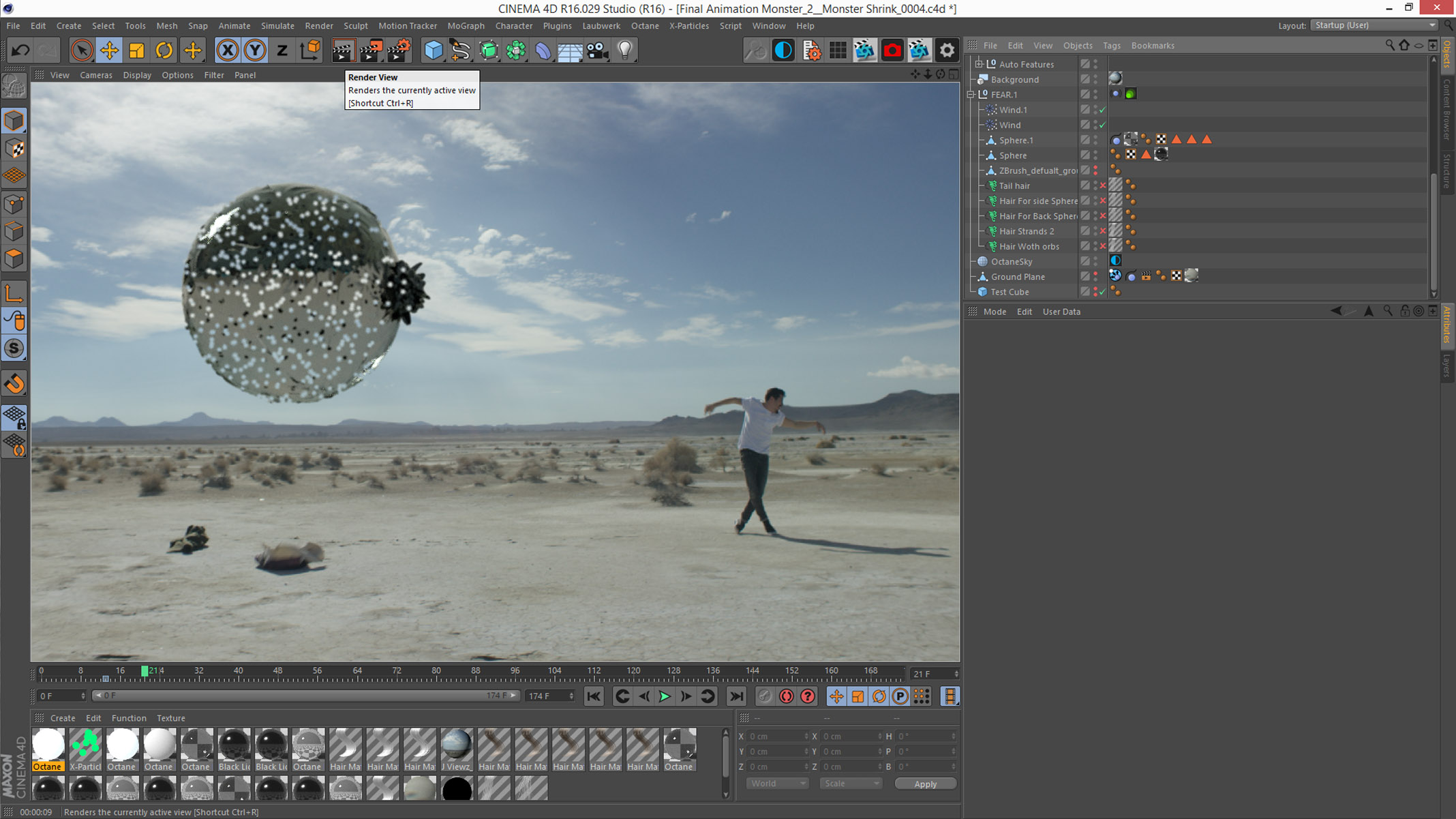Viewport: 1456px width, 819px height.
Task: Click the Camera object icon
Action: (597, 50)
